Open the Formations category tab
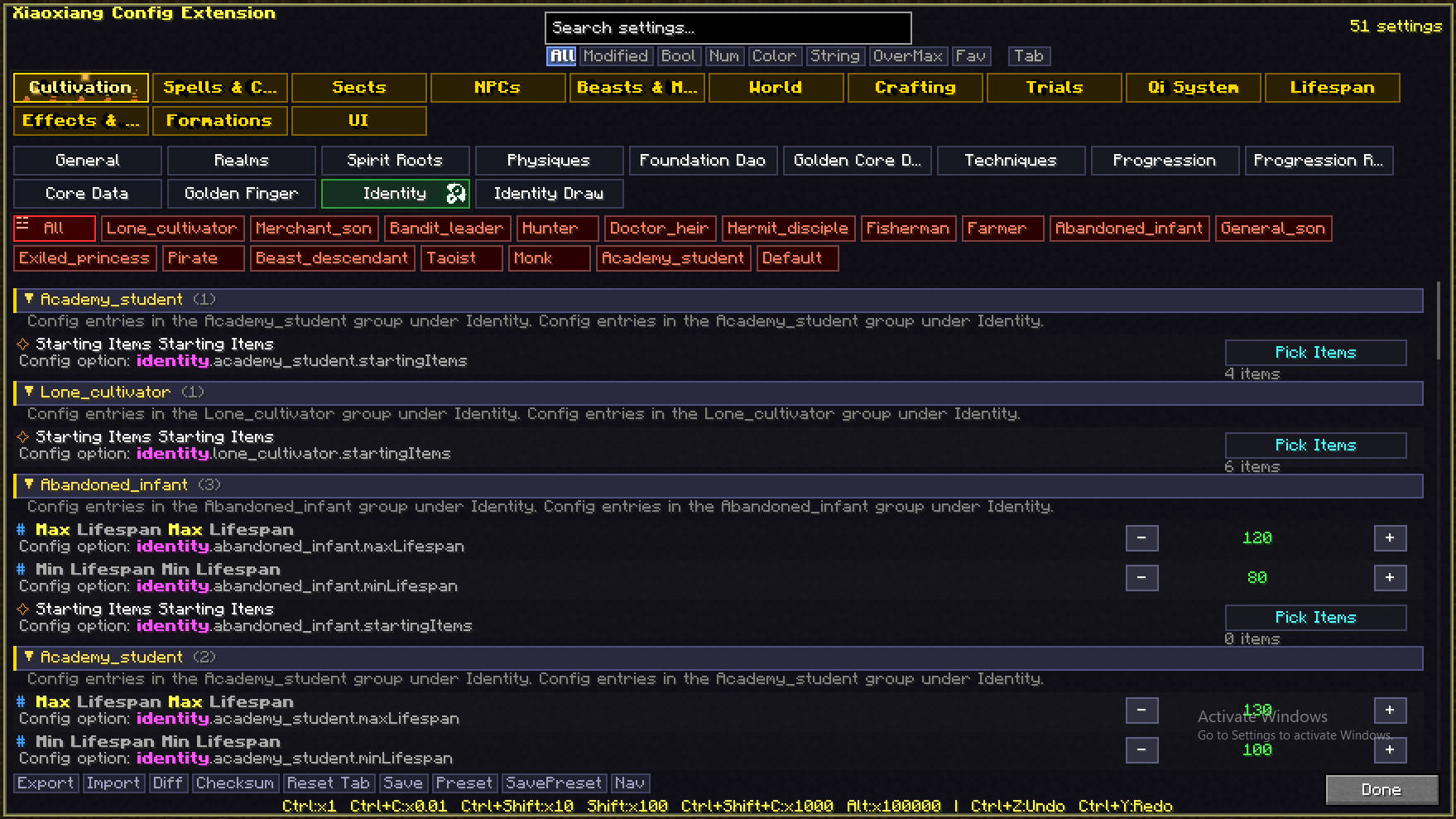 point(220,121)
